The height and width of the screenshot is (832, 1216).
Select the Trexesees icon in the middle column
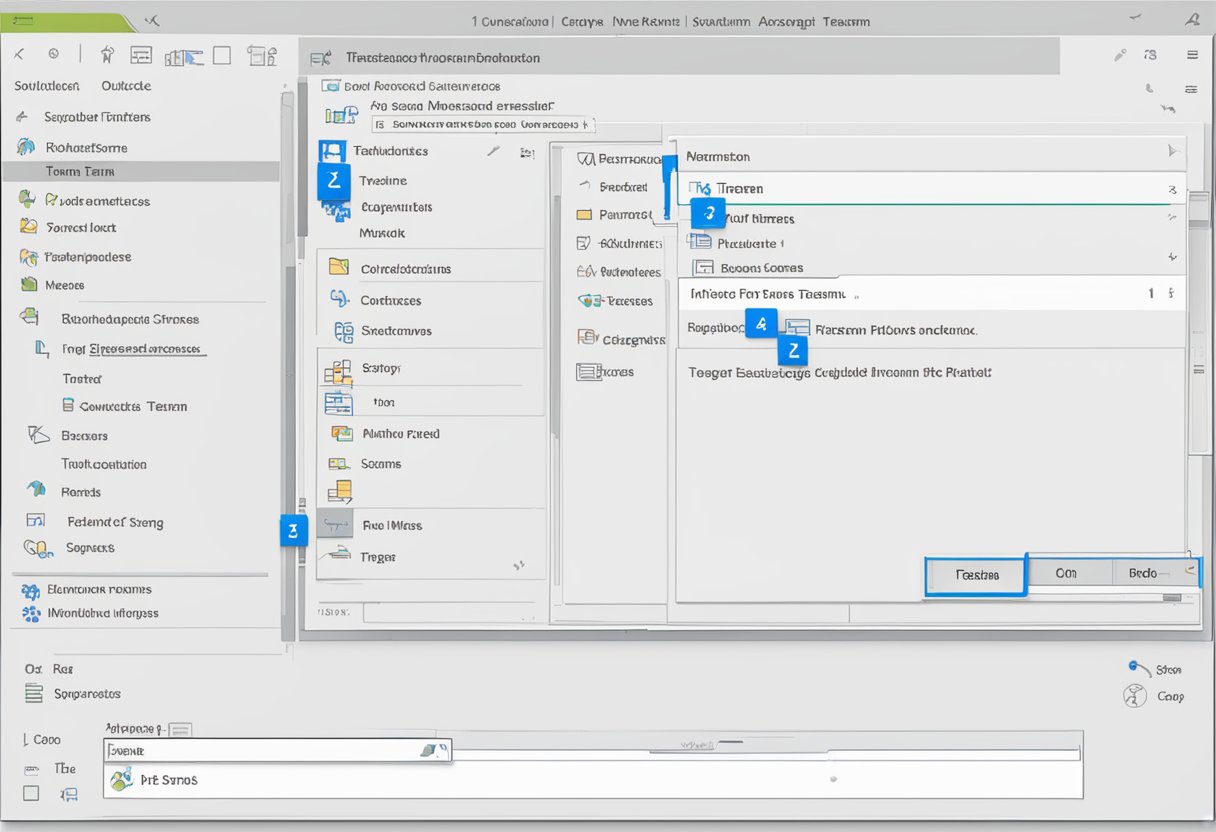(x=589, y=300)
